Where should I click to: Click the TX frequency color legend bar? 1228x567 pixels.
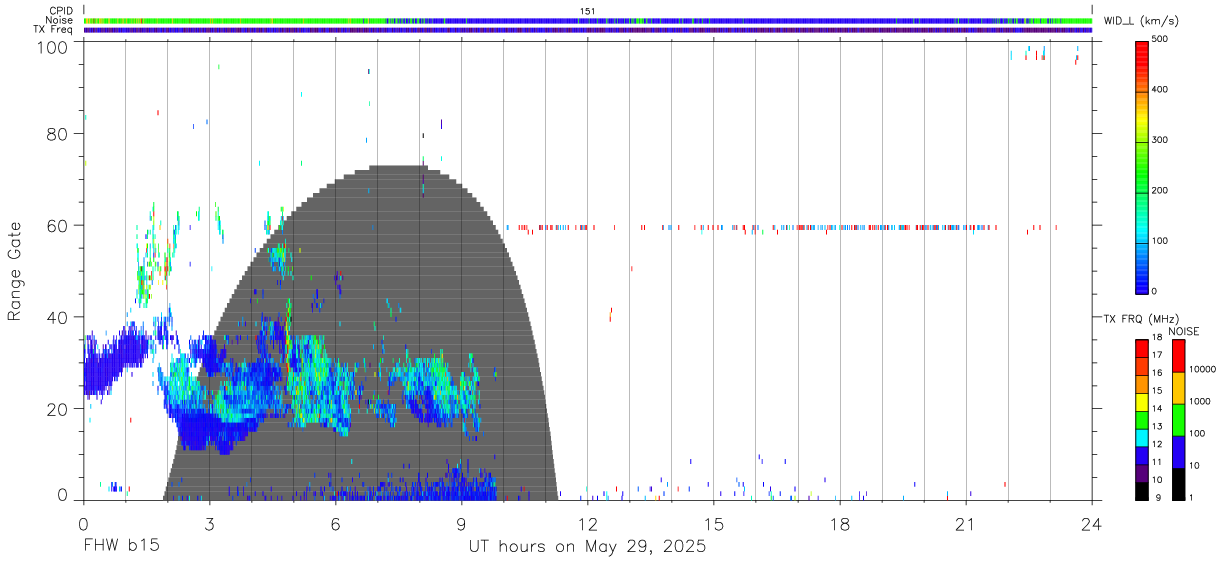click(x=1142, y=419)
